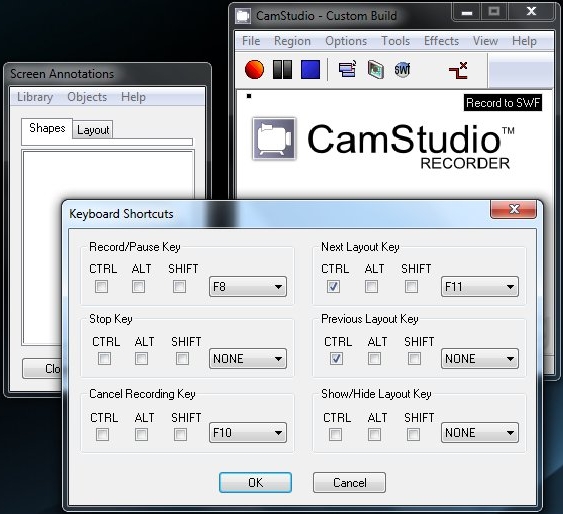563x514 pixels.
Task: Check CTRL for Stop Key
Action: click(104, 358)
